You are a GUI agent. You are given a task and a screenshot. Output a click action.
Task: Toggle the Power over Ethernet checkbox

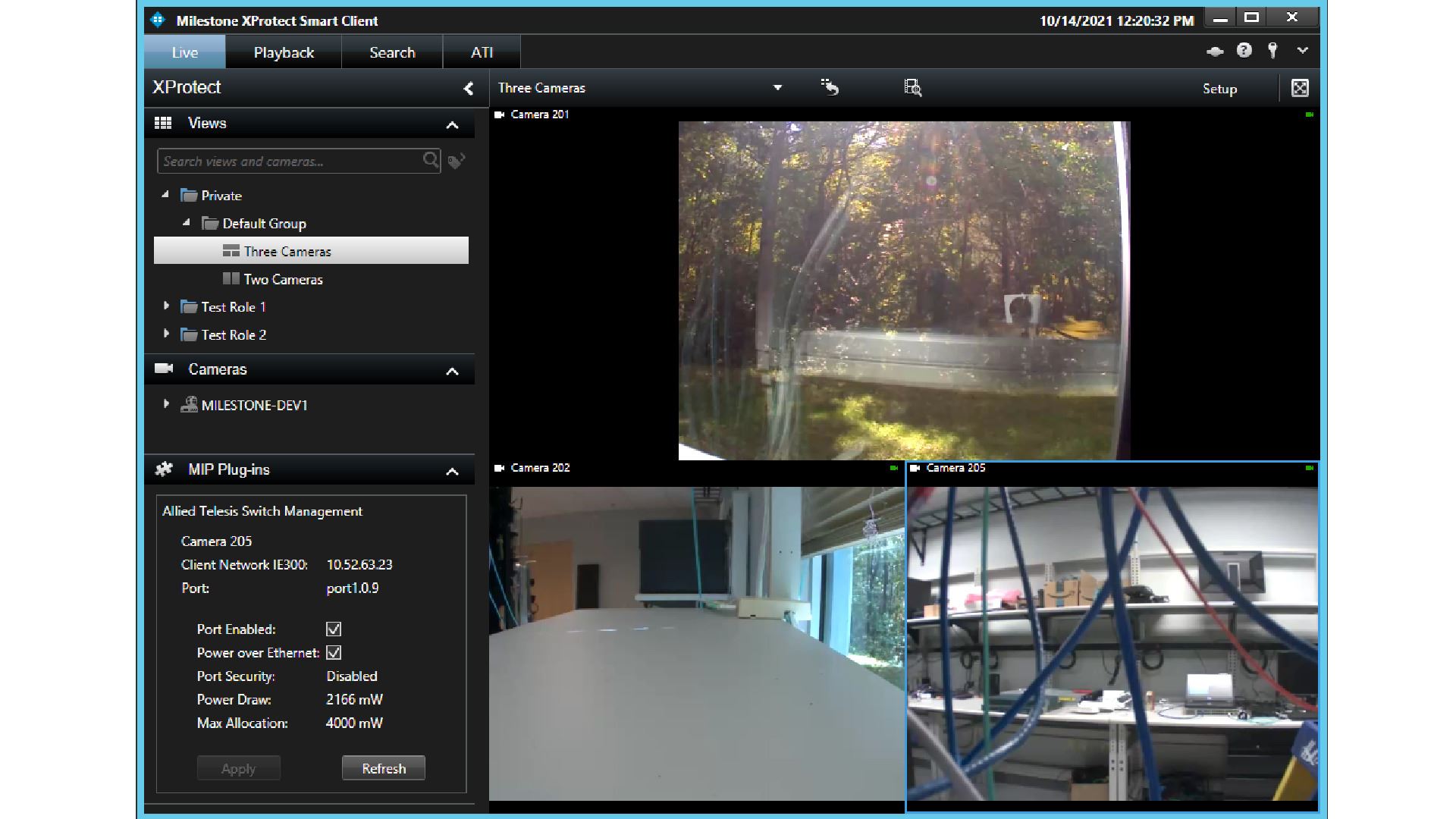pos(334,652)
